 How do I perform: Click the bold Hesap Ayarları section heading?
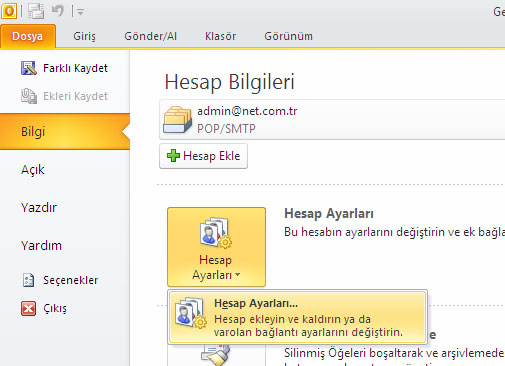point(329,213)
